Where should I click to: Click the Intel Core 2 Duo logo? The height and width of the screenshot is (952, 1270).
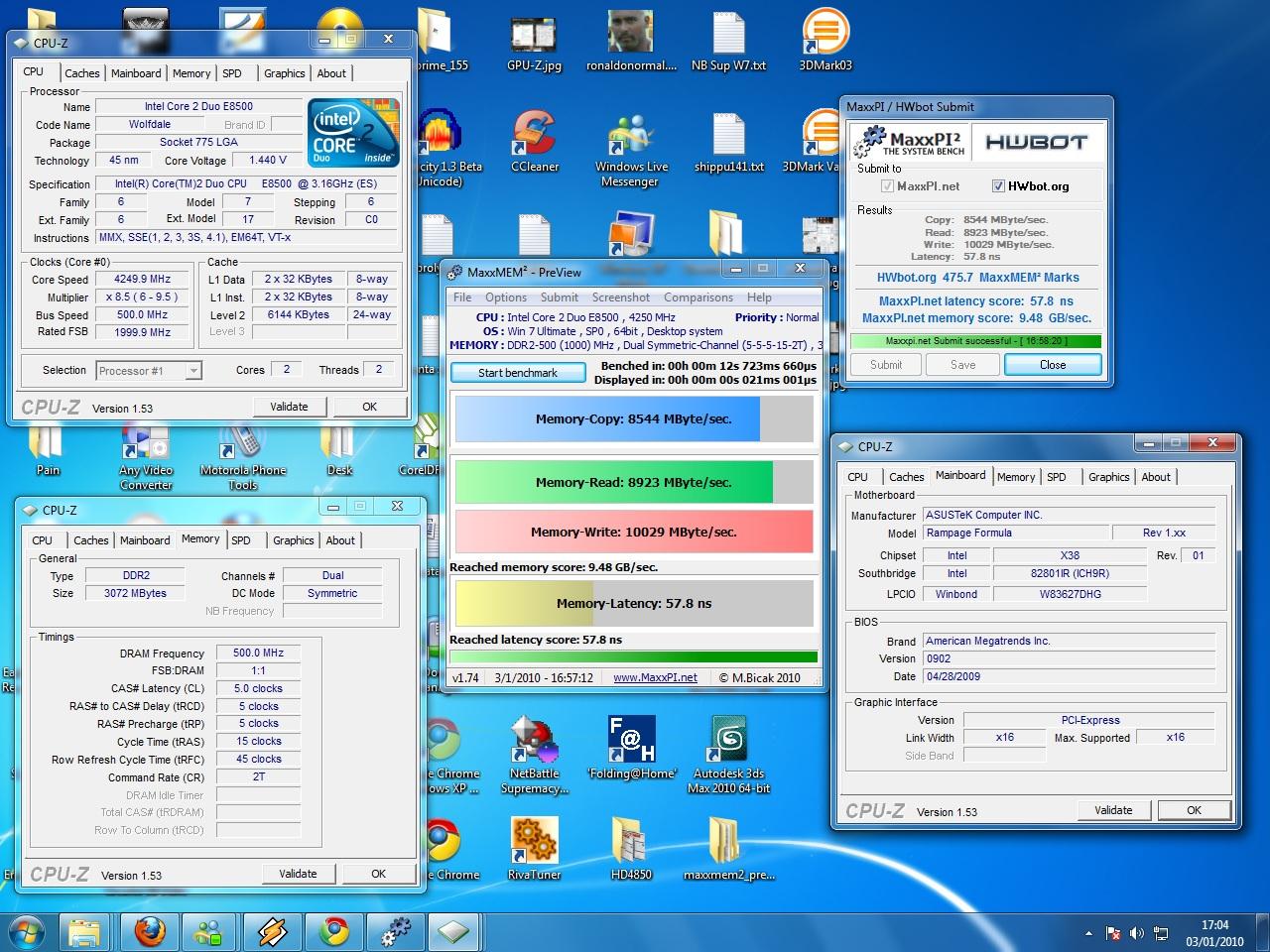[353, 132]
